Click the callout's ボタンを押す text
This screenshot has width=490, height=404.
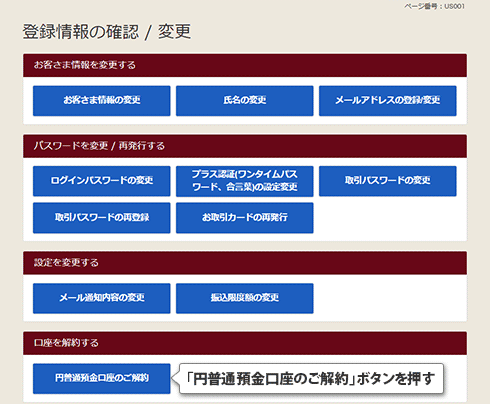pyautogui.click(x=395, y=379)
